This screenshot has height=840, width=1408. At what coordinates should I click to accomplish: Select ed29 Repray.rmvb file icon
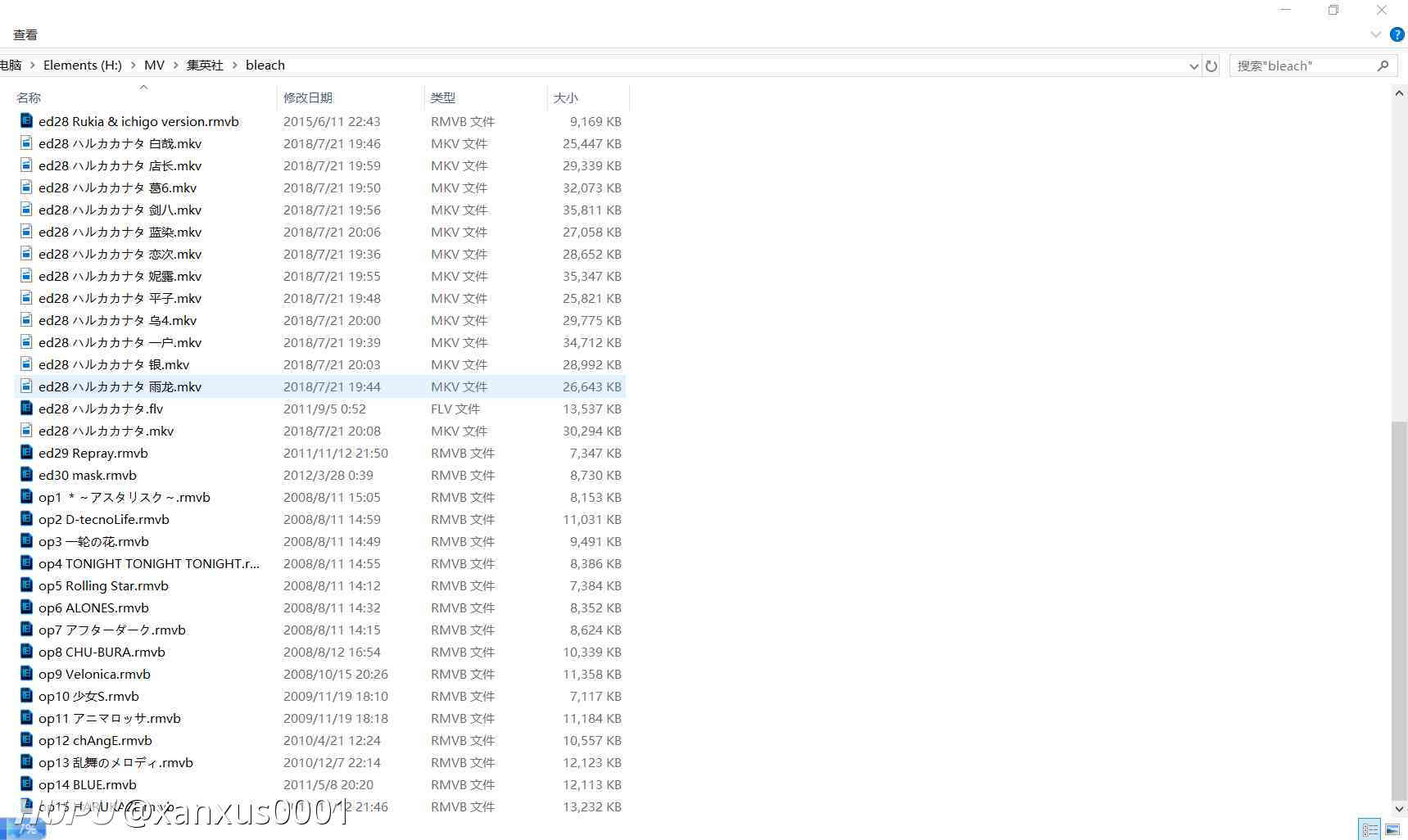click(26, 452)
